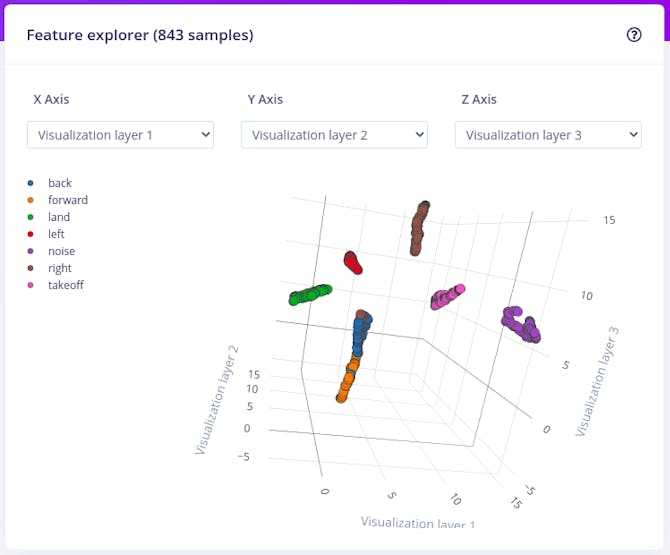Click the blue 'back' legend dot
This screenshot has width=670, height=555.
[x=31, y=183]
